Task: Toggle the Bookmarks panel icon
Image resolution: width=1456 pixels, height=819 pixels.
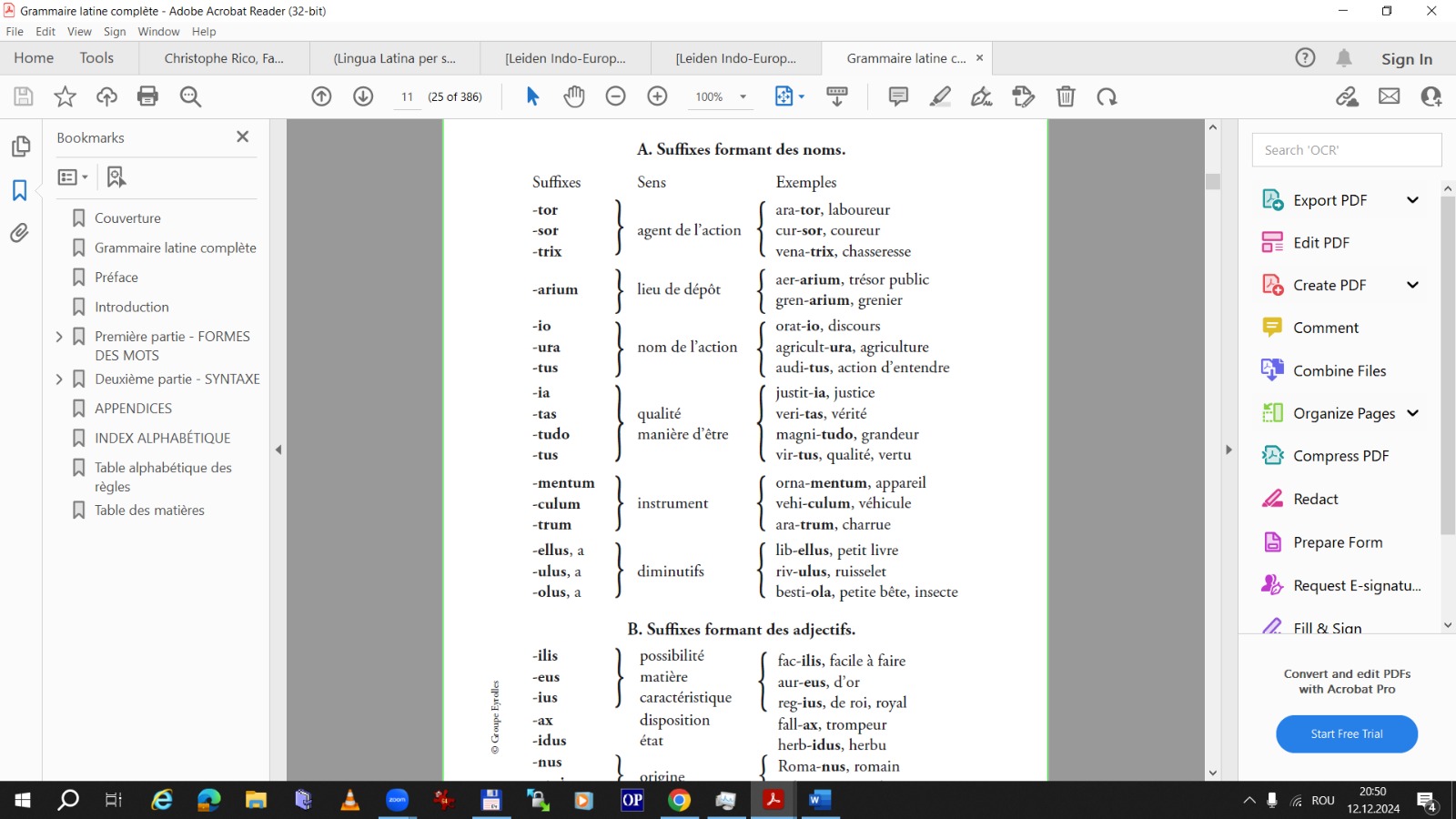Action: click(x=20, y=190)
